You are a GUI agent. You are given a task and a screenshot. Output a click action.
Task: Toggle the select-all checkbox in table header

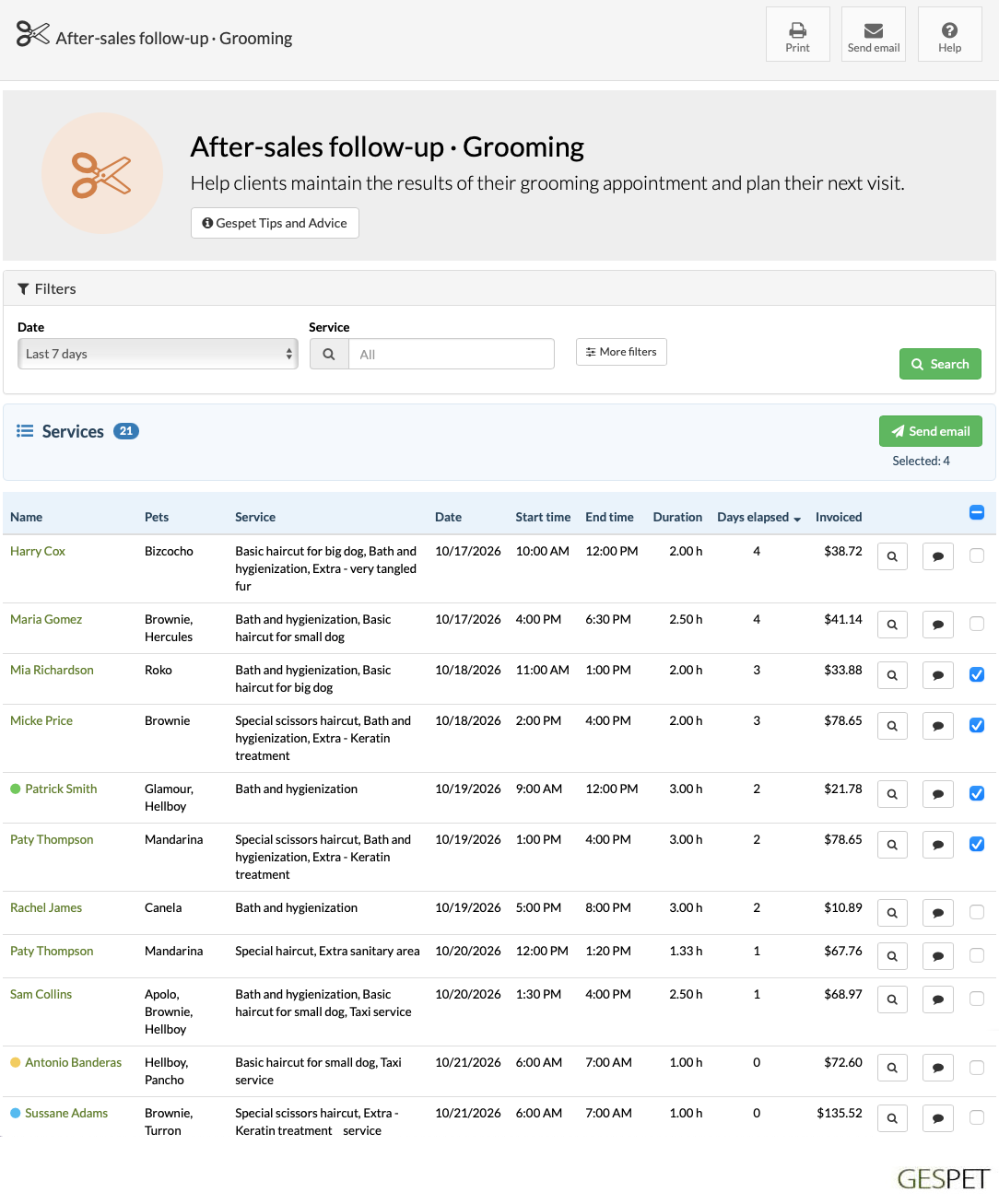click(977, 512)
